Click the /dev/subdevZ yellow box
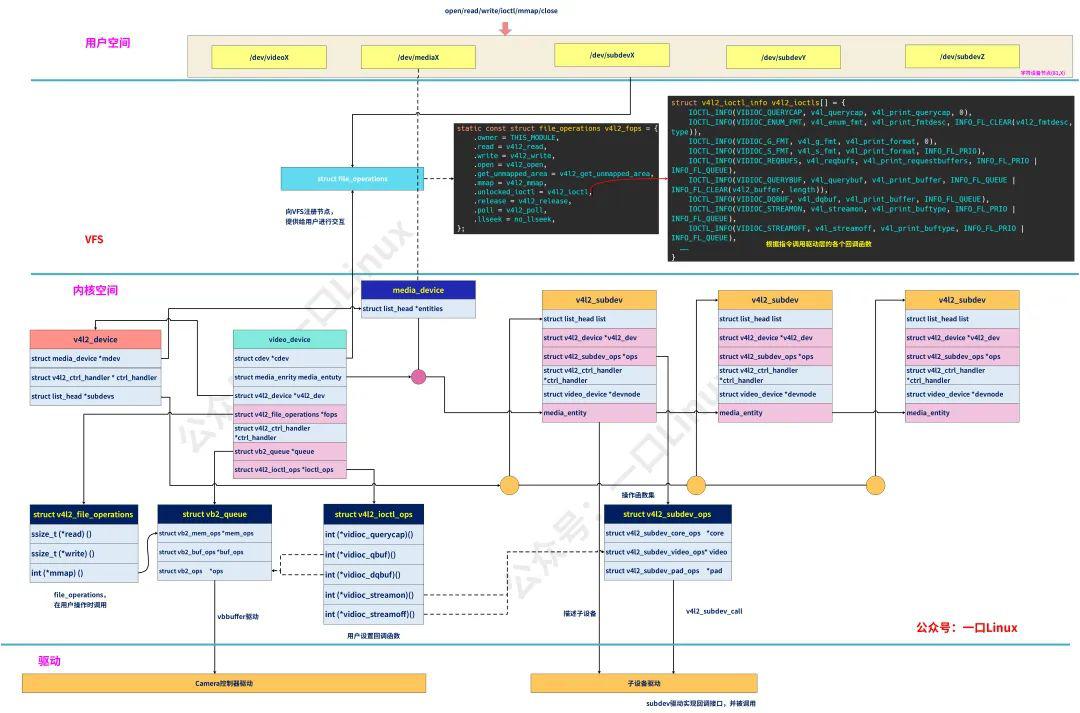The height and width of the screenshot is (713, 1080). pyautogui.click(x=962, y=56)
